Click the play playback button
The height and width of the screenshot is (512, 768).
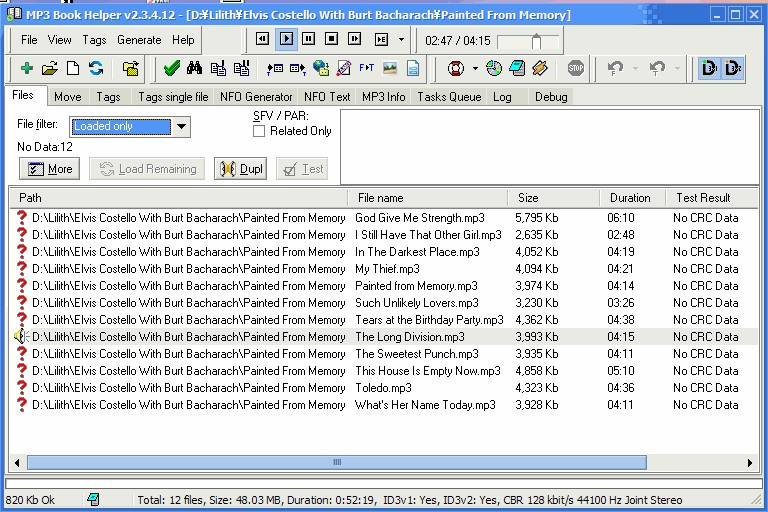287,39
